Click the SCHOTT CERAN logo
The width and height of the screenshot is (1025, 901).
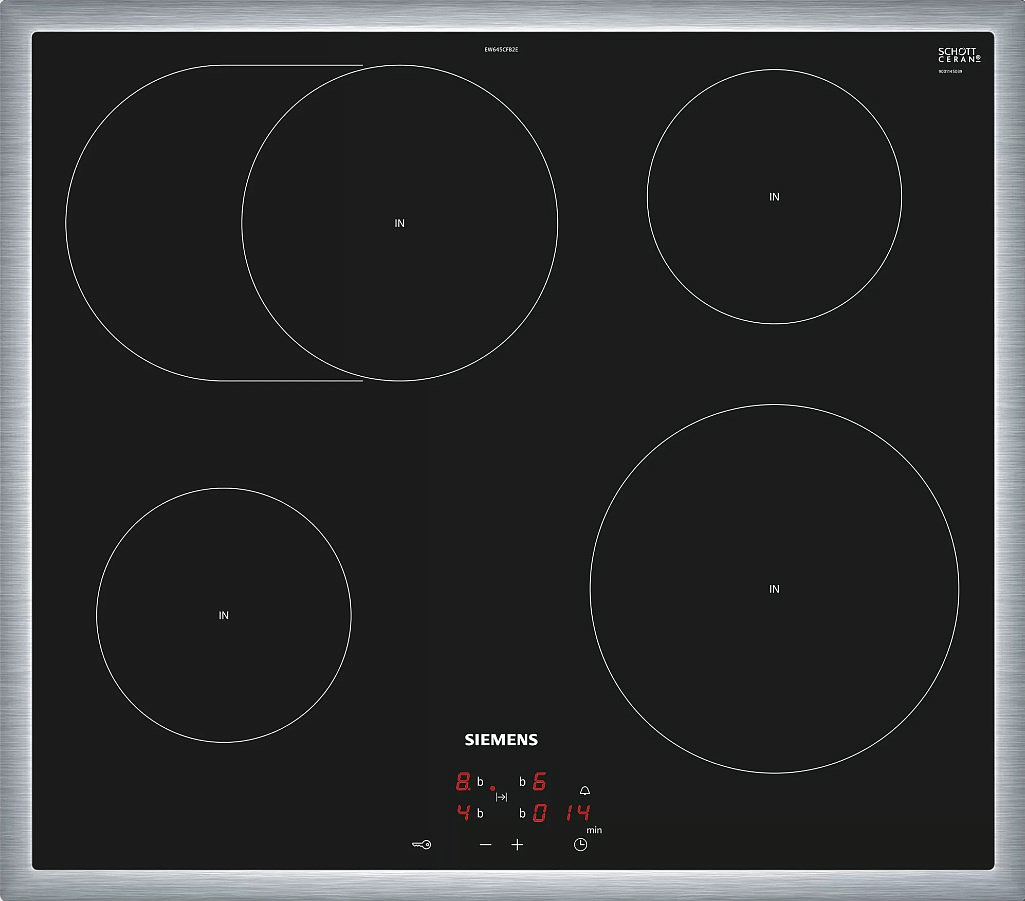[x=959, y=56]
